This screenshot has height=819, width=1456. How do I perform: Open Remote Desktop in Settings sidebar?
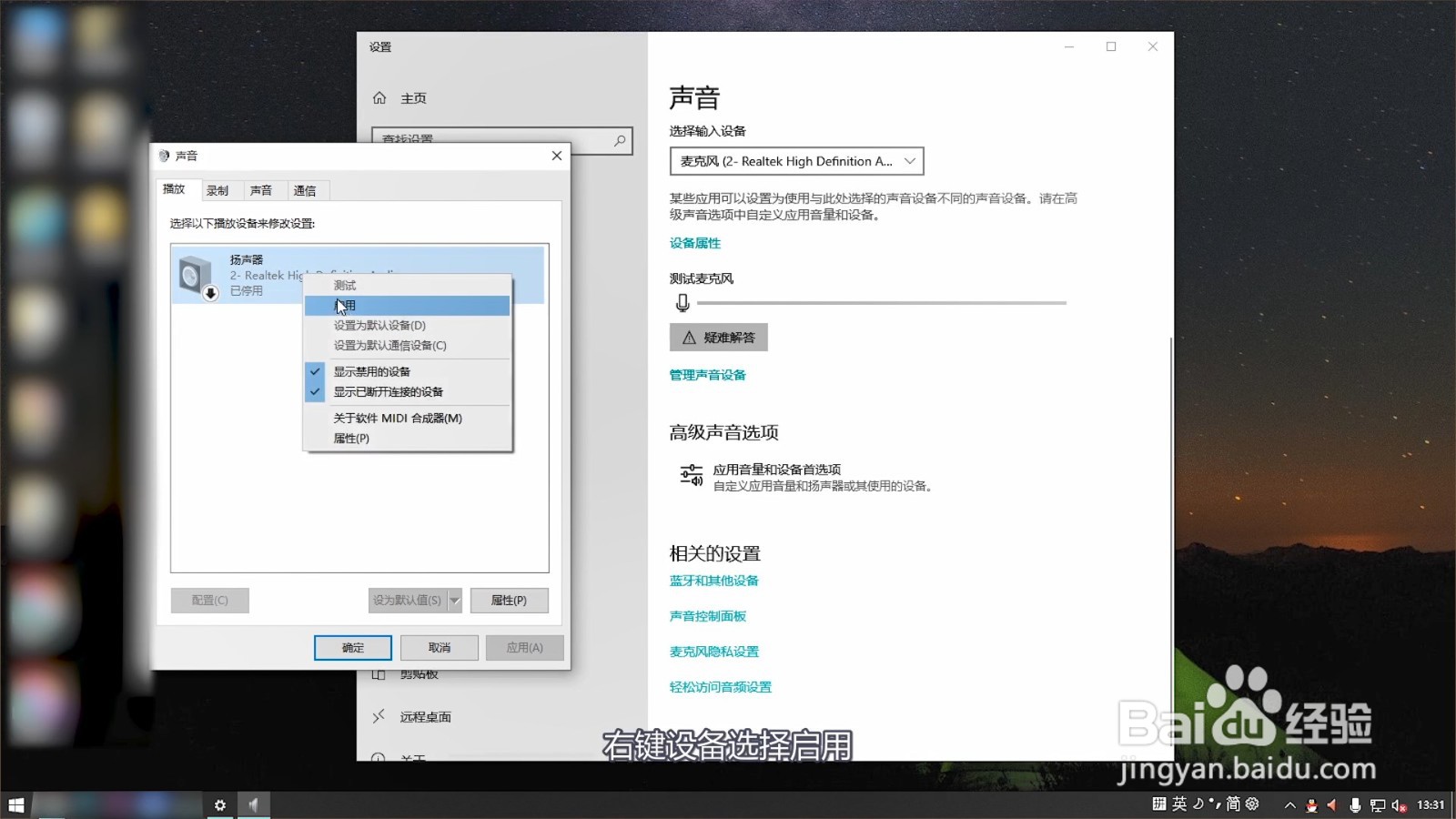(425, 717)
